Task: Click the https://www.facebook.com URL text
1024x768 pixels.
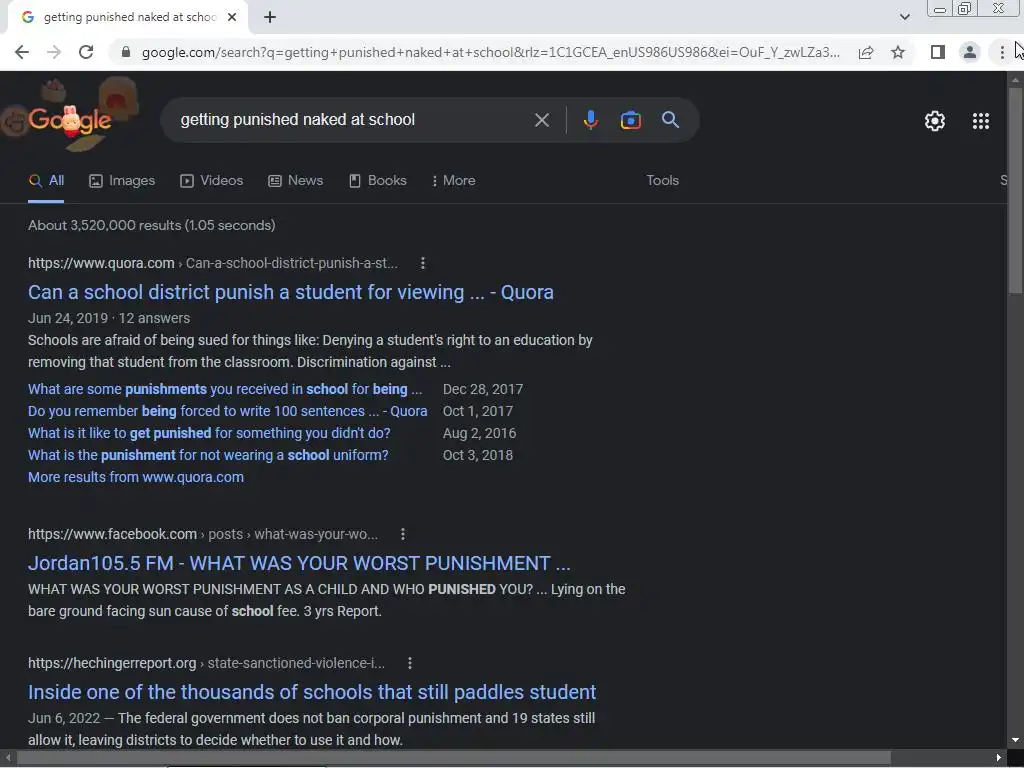Action: click(112, 534)
